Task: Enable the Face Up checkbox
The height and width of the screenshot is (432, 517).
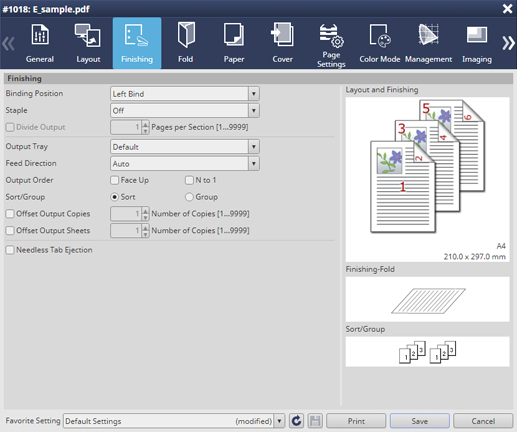Action: 114,180
